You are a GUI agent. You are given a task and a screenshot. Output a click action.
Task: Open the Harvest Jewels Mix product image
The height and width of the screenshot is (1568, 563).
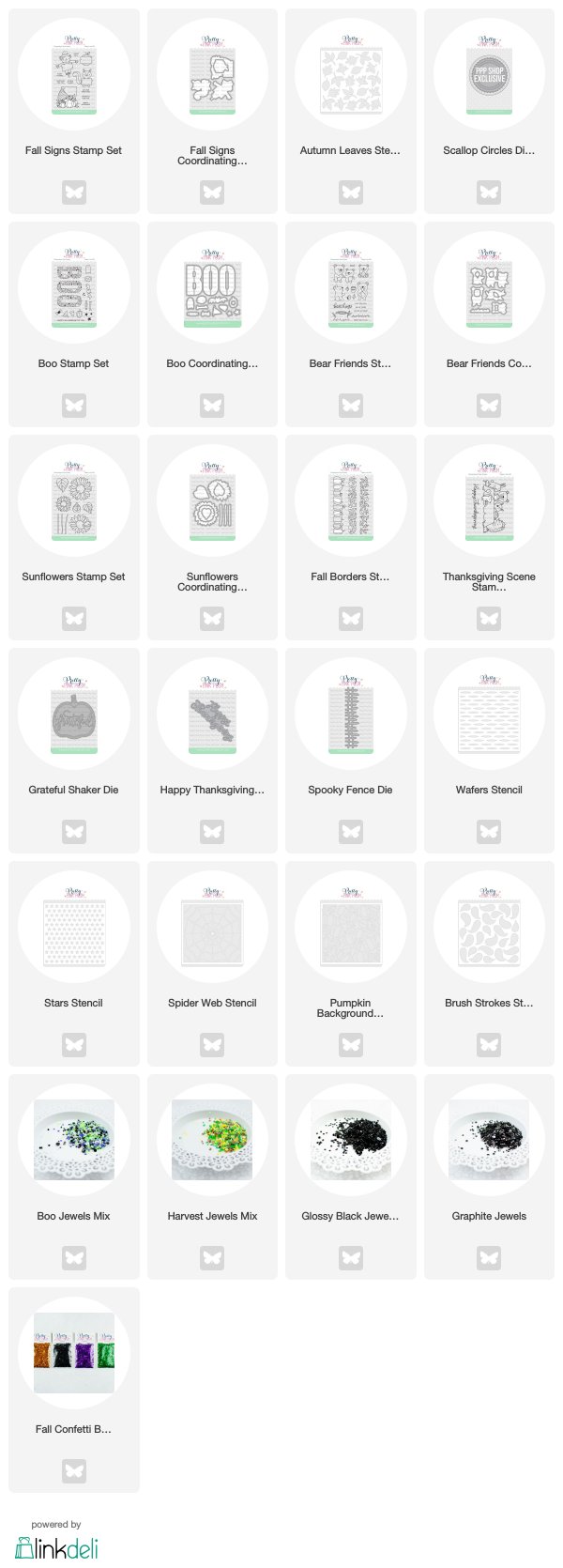212,1140
